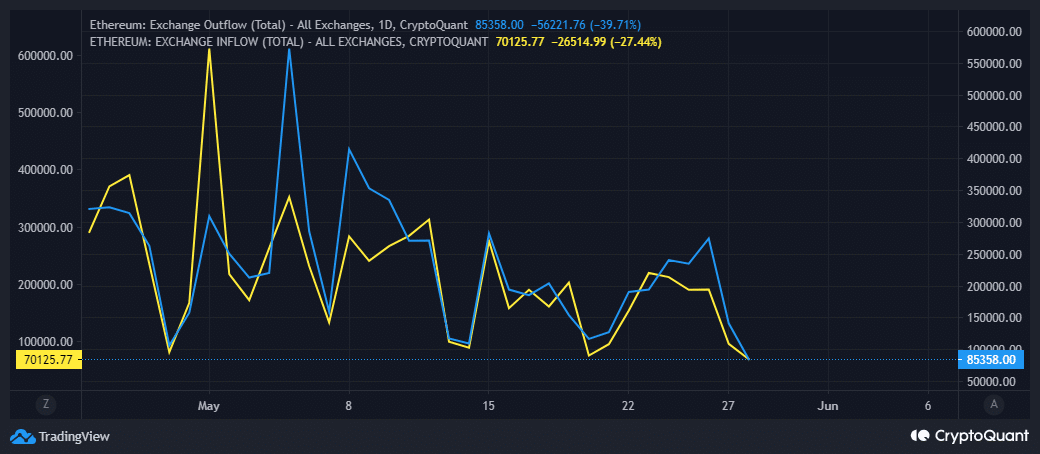Open the TradingView logo link
Viewport: 1040px width, 454px height.
[x=60, y=436]
